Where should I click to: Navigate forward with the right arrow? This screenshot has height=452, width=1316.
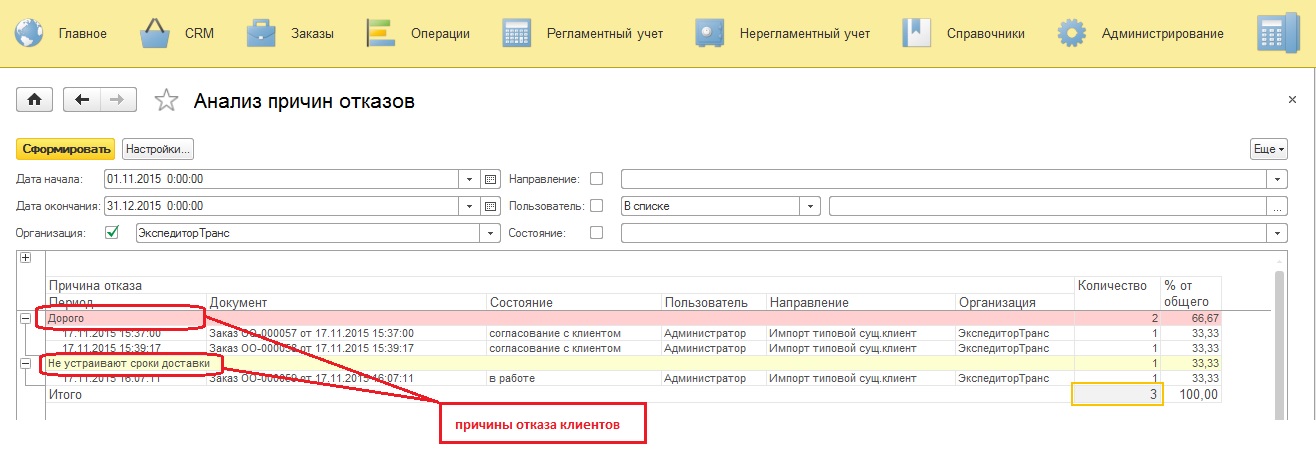117,99
